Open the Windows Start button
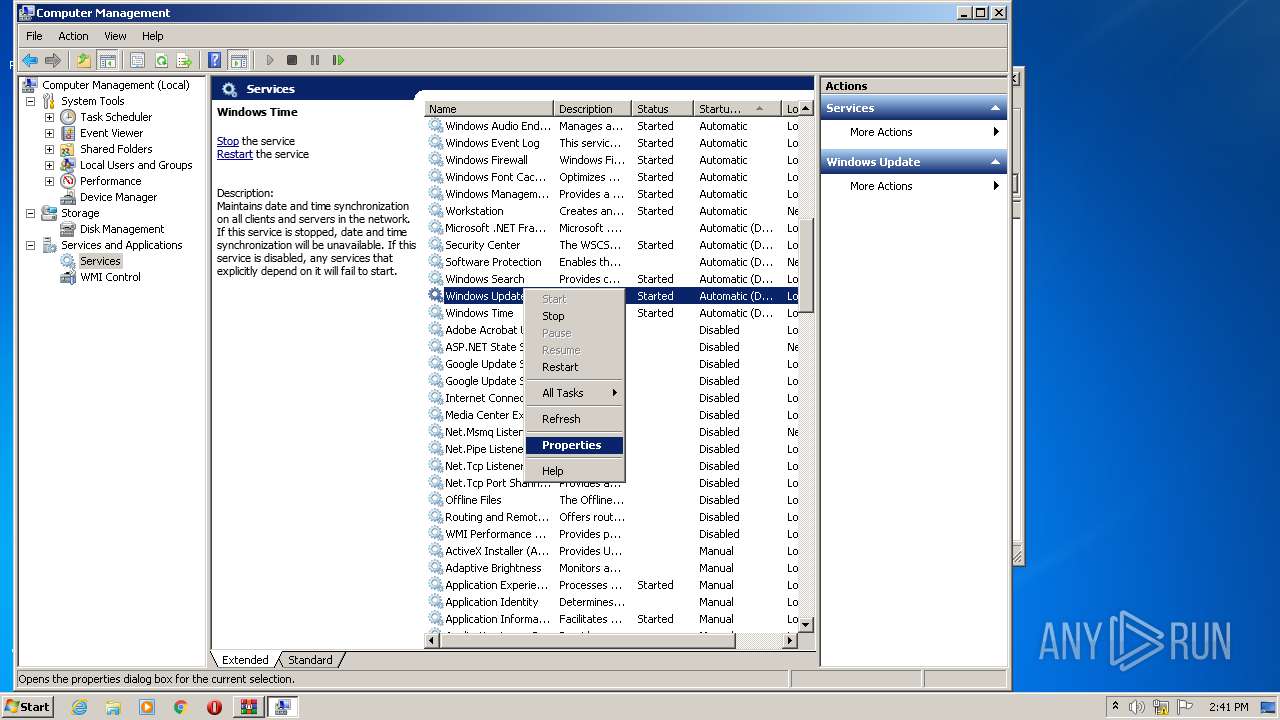 pyautogui.click(x=27, y=706)
